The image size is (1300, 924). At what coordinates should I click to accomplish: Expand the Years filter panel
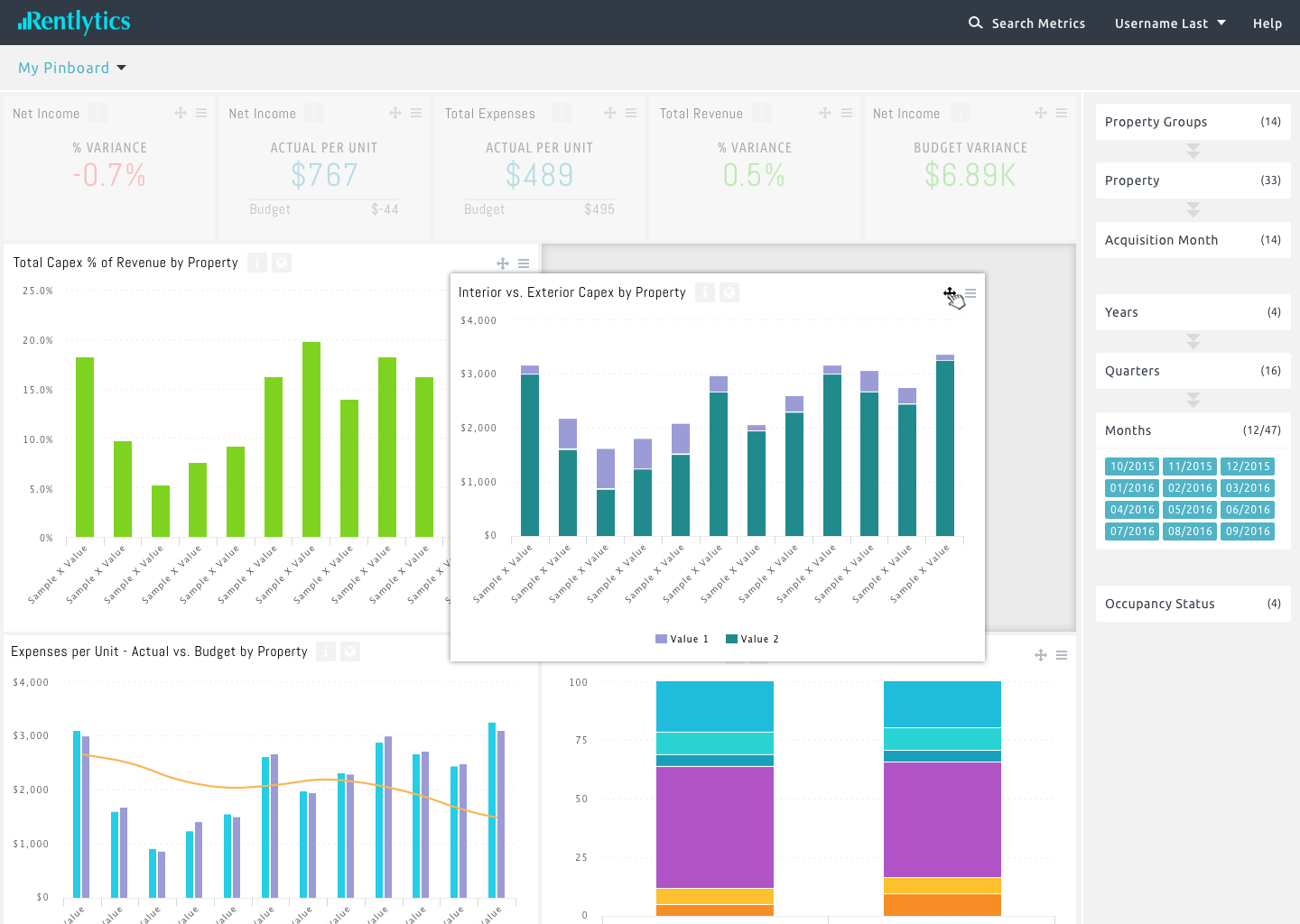tap(1193, 312)
